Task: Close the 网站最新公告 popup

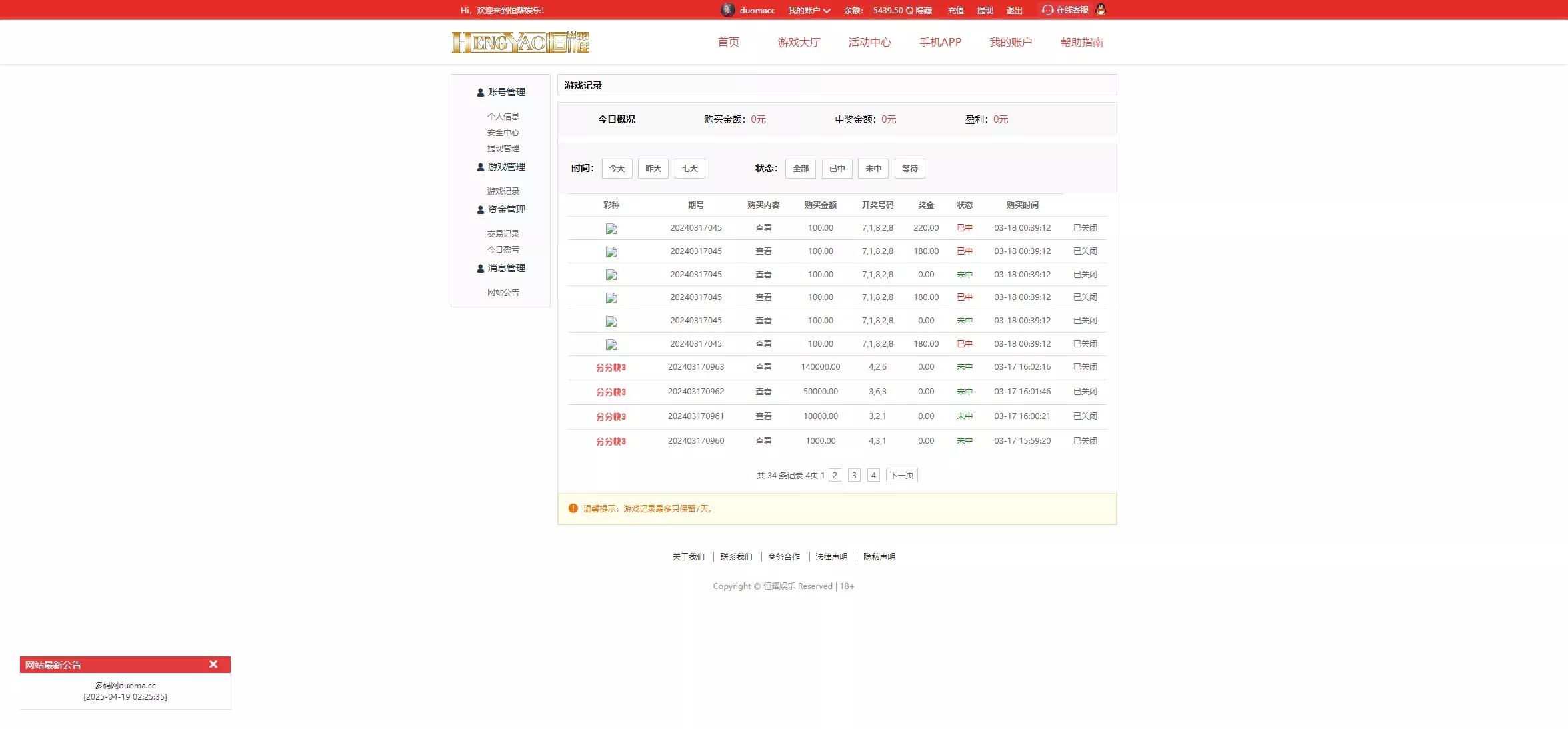Action: pos(213,664)
